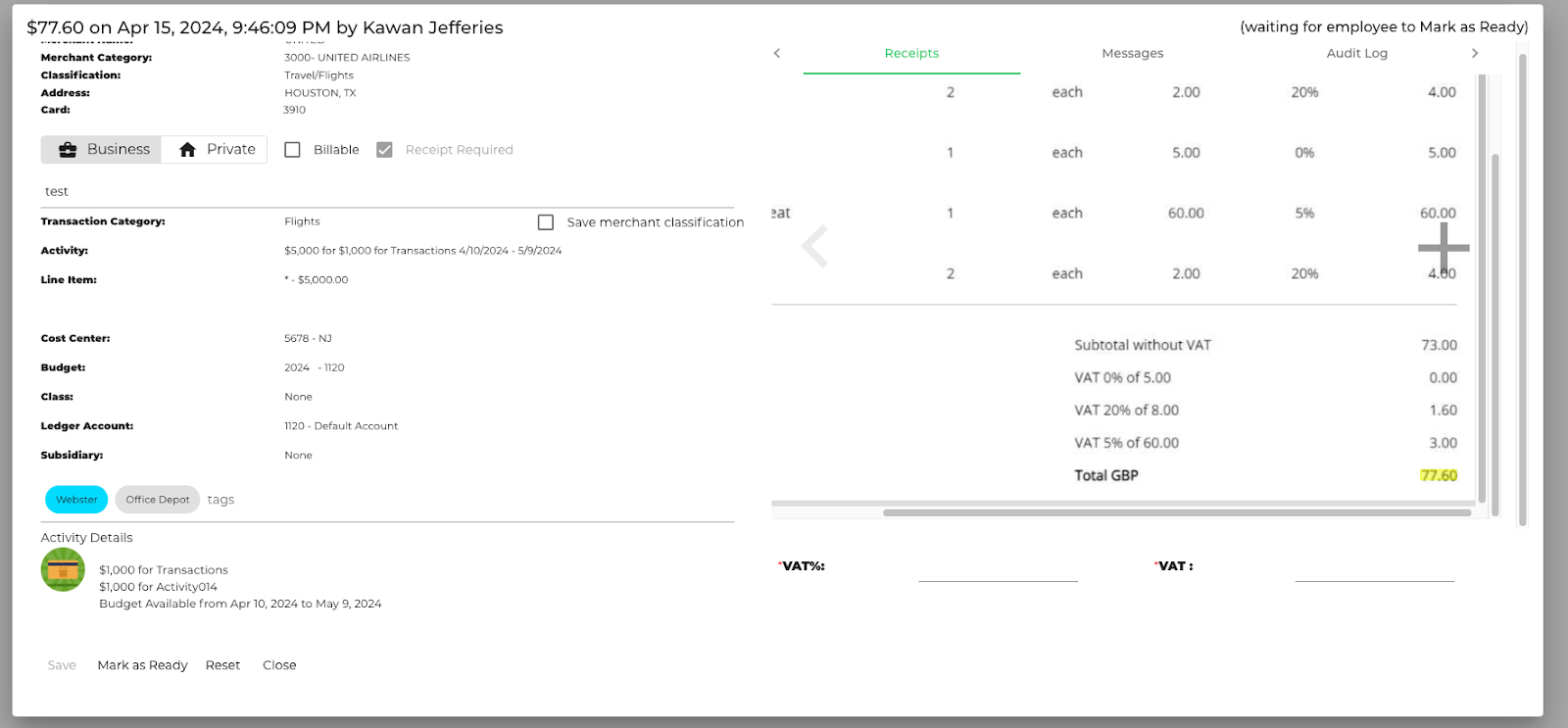Click the Activity Details heading
Viewport: 1568px width, 728px height.
[86, 538]
